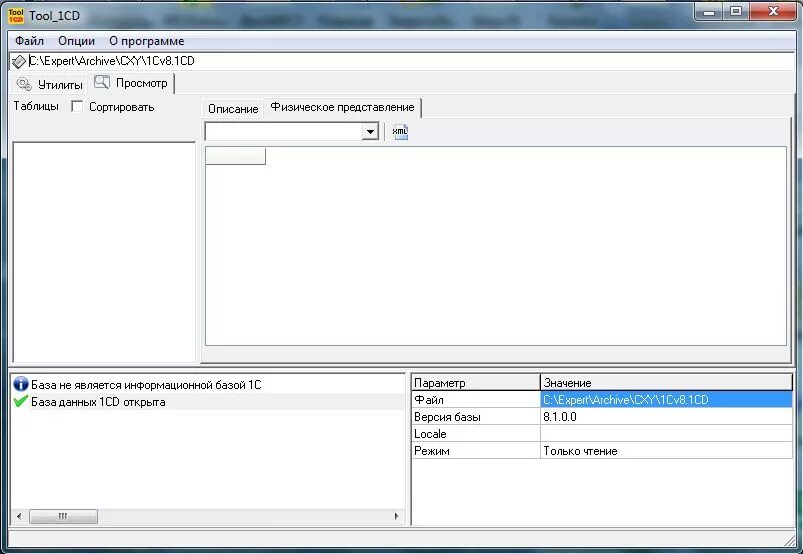Screen dimensions: 803x554
Task: Expand the dropdown arrow of the combo box
Action: coord(370,132)
